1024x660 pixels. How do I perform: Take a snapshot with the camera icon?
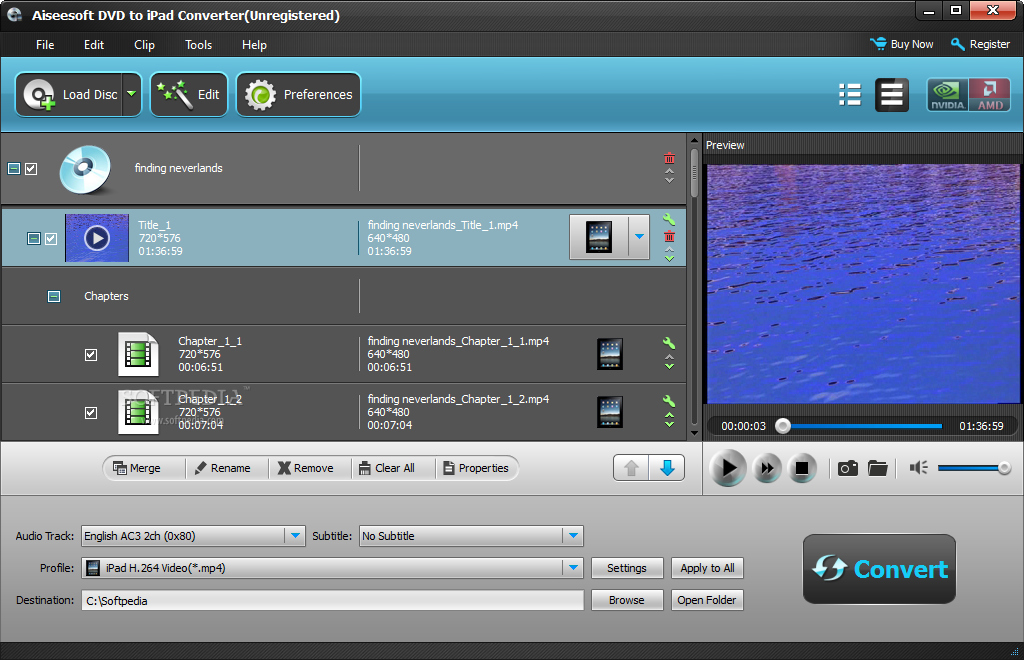point(848,468)
